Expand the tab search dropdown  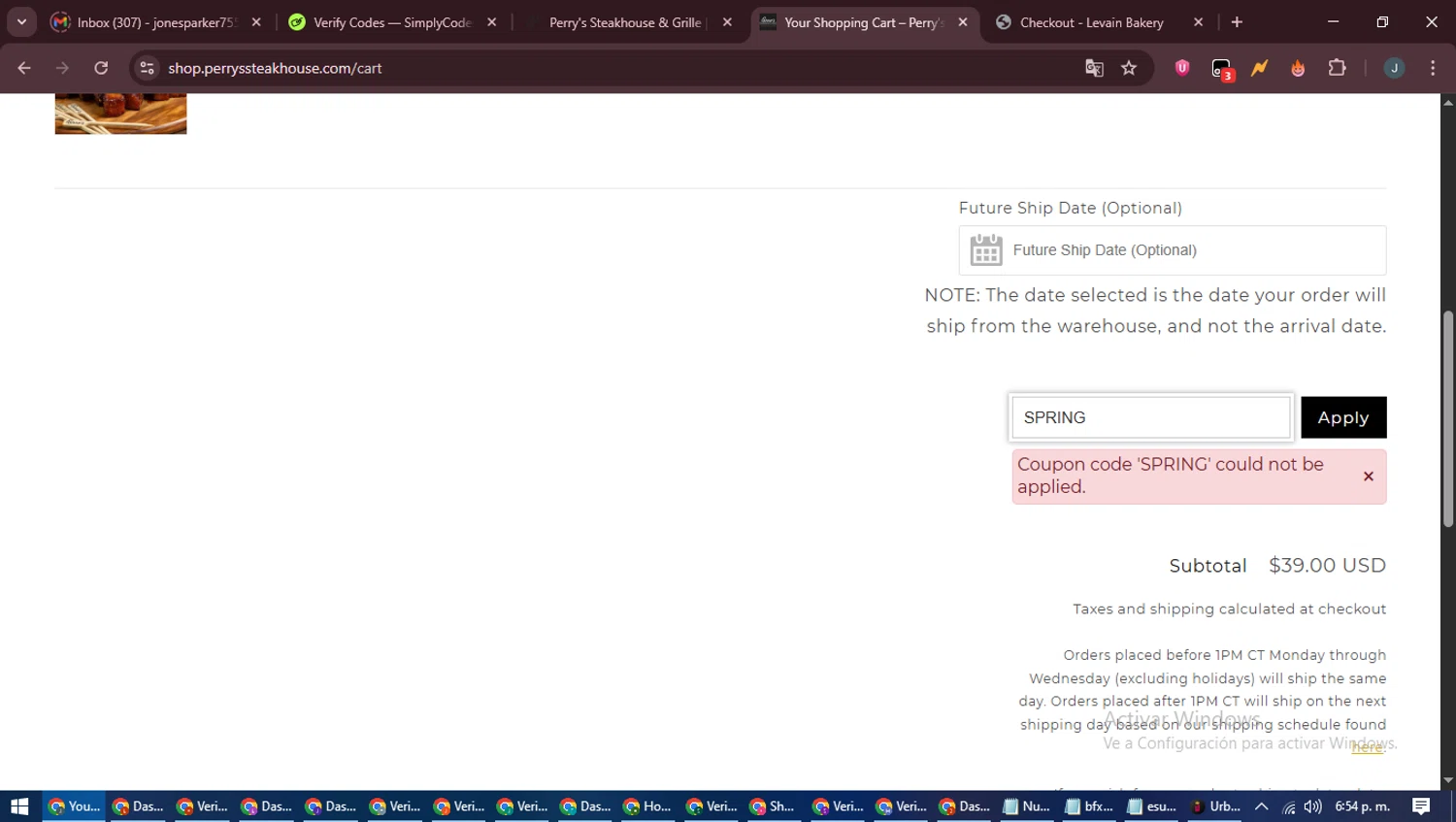[21, 21]
